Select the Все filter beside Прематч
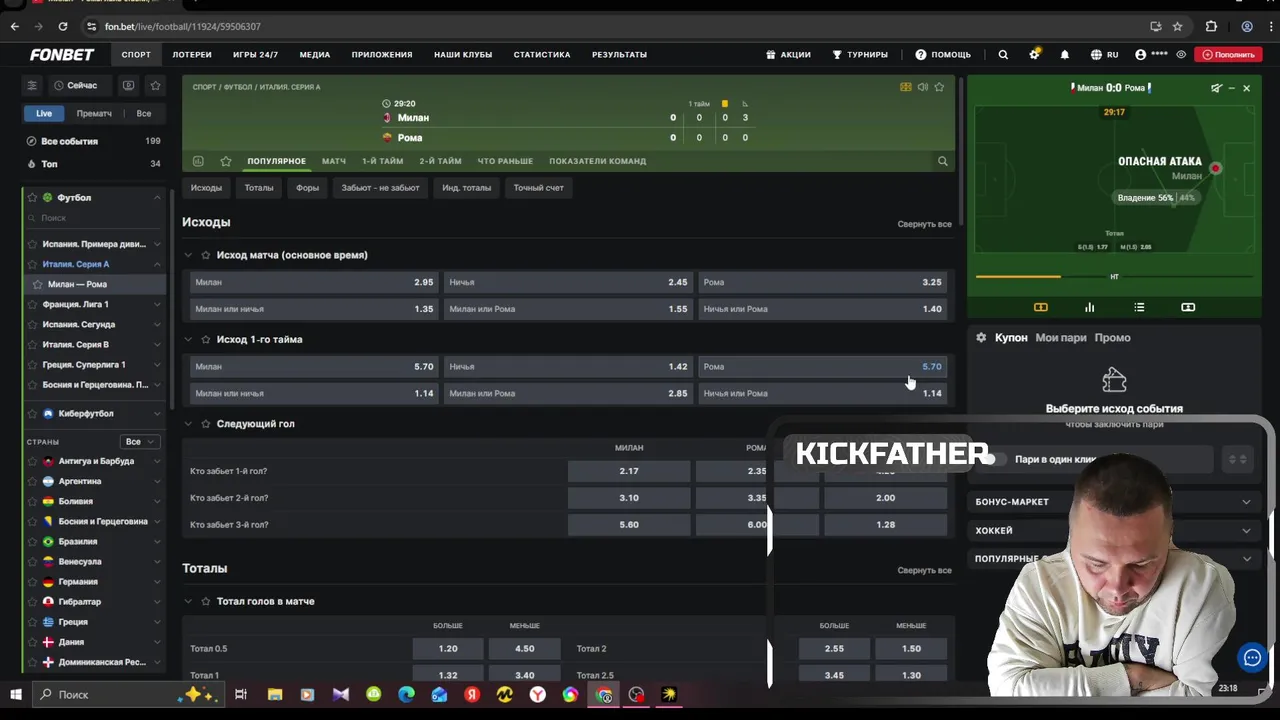 [x=144, y=114]
